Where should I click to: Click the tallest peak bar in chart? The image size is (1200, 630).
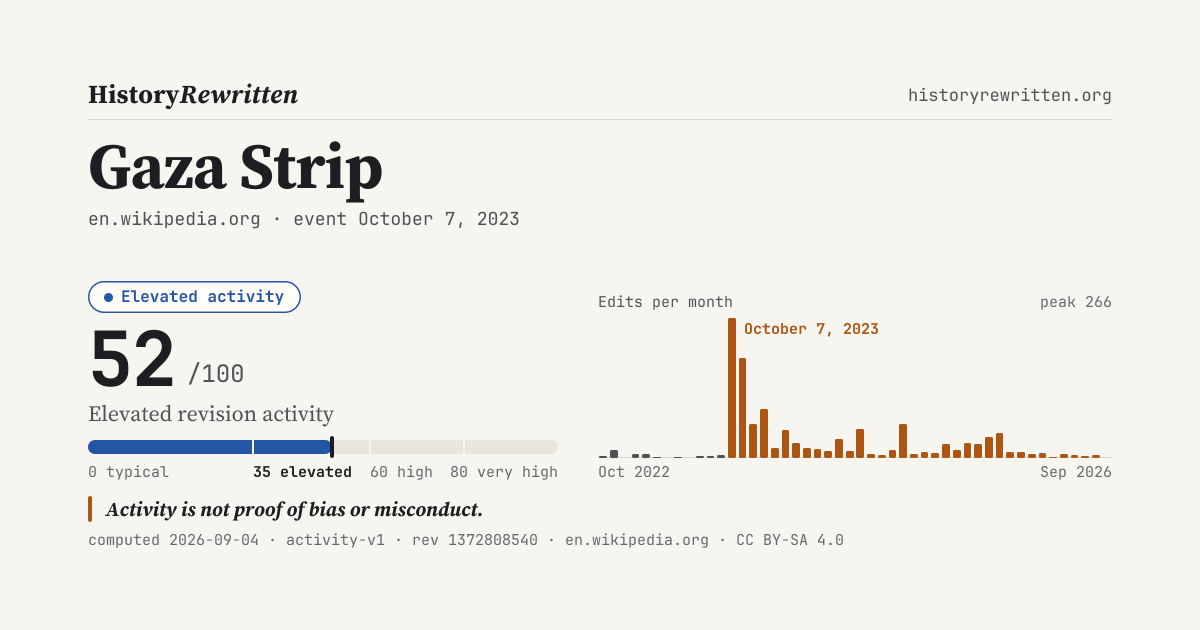coord(732,388)
